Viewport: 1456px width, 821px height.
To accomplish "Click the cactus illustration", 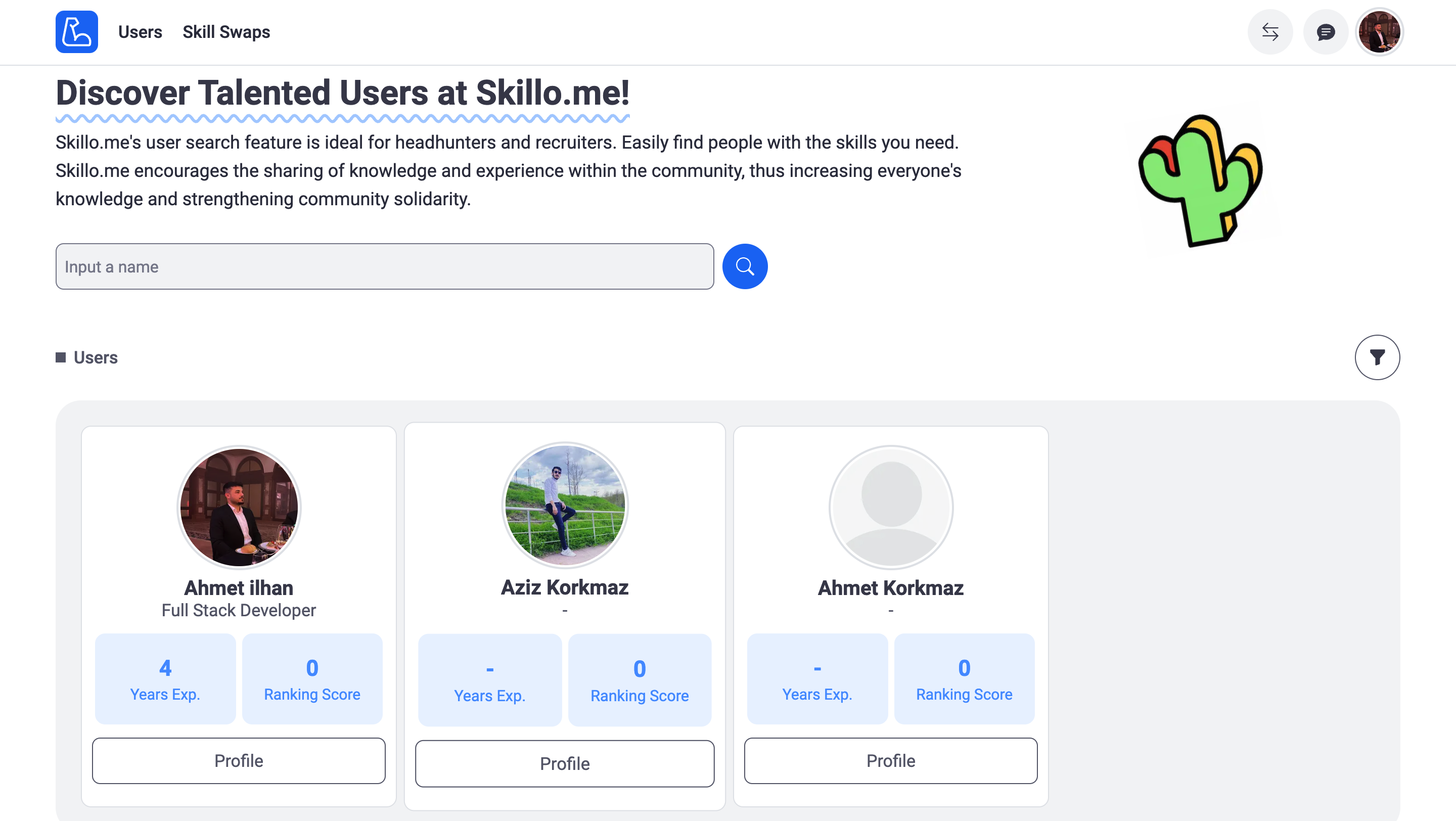I will click(1200, 181).
